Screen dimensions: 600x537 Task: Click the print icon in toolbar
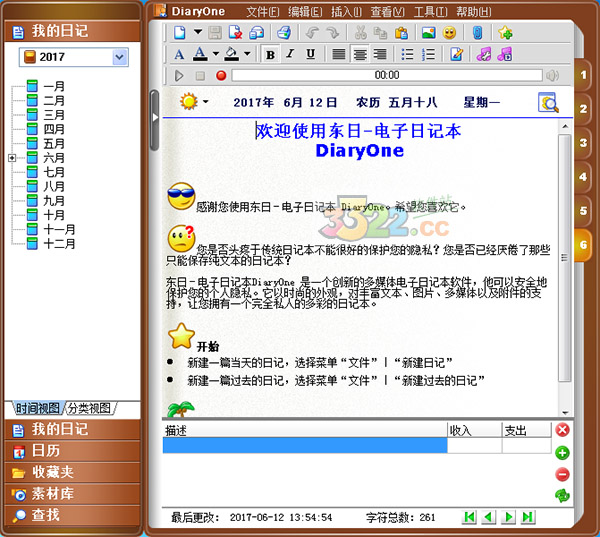(x=283, y=33)
